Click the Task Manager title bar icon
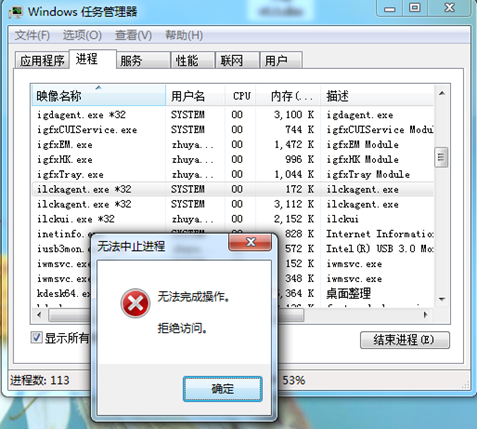The width and height of the screenshot is (477, 429). click(x=16, y=12)
